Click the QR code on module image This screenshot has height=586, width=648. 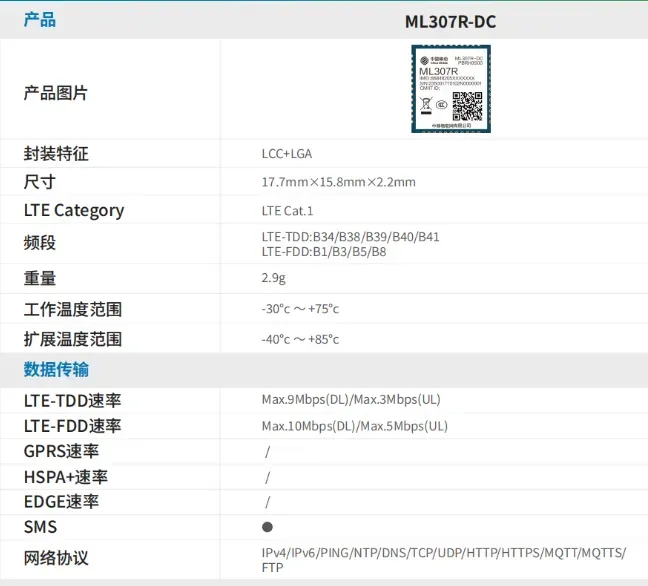467,106
